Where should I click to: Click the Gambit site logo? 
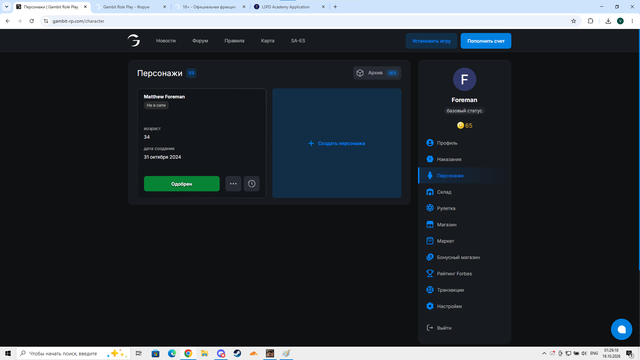(x=133, y=40)
